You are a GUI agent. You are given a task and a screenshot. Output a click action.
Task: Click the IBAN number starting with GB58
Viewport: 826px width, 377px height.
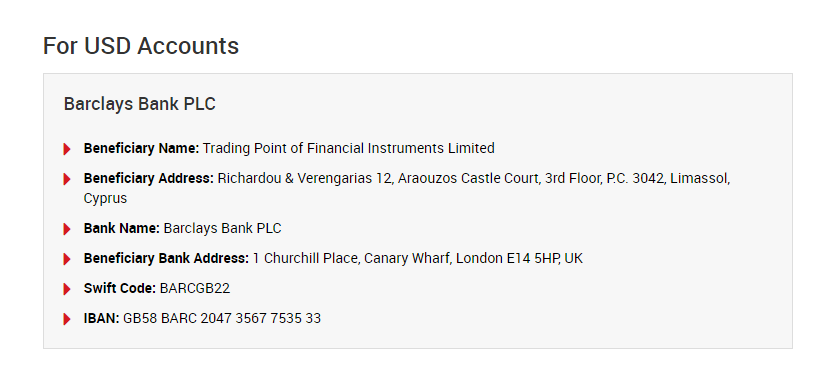(x=222, y=319)
